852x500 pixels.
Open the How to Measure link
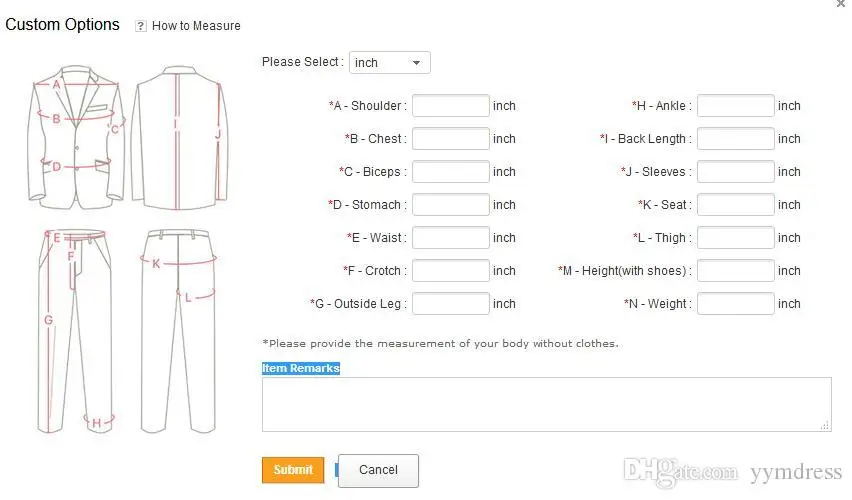(196, 26)
